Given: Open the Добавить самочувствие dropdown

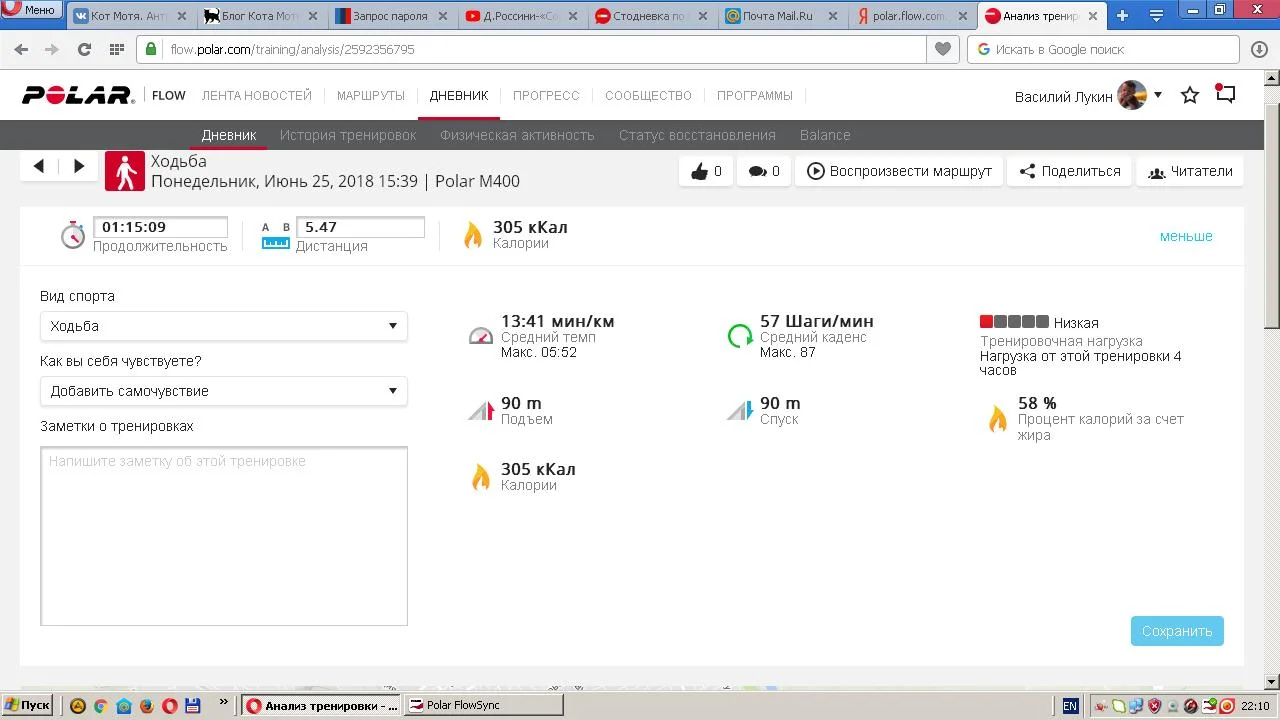Looking at the screenshot, I should [x=224, y=391].
